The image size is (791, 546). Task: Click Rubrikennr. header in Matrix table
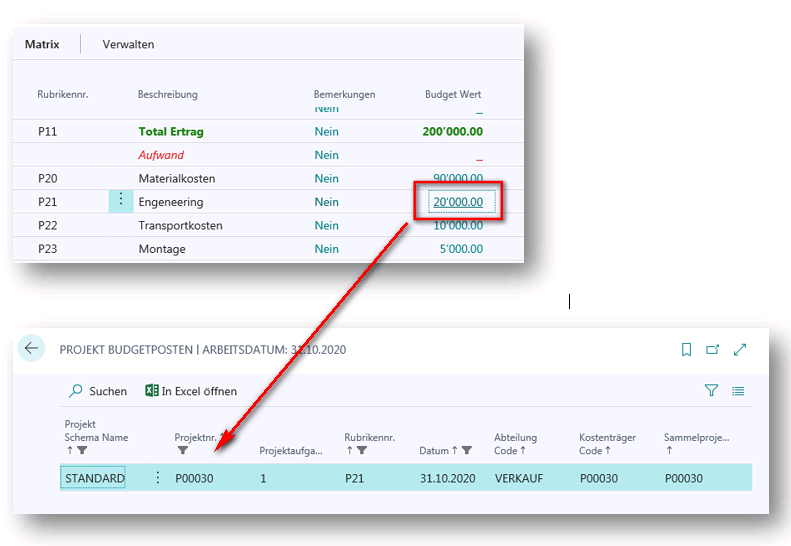(x=63, y=94)
